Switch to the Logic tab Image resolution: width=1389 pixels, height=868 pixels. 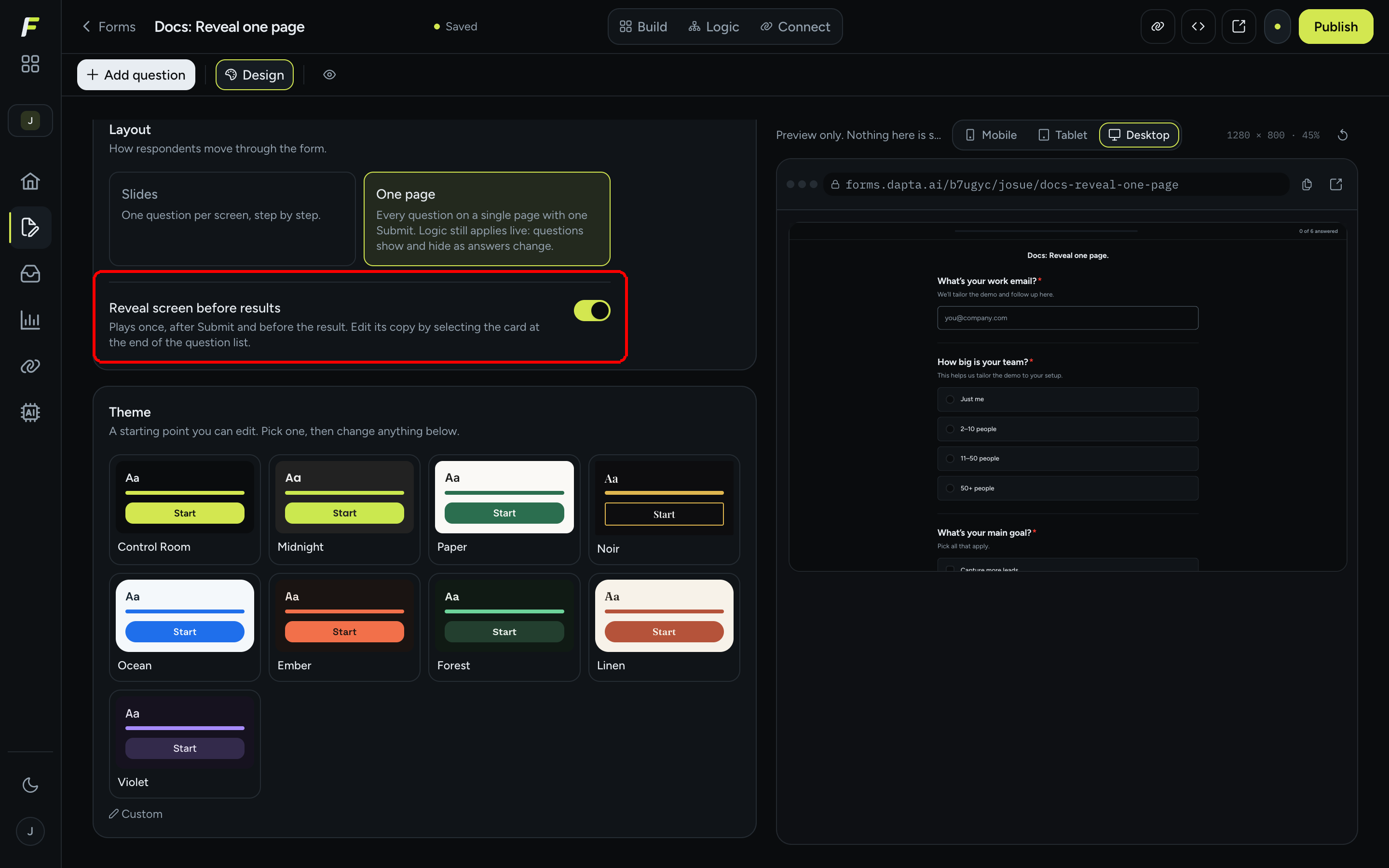click(x=713, y=27)
